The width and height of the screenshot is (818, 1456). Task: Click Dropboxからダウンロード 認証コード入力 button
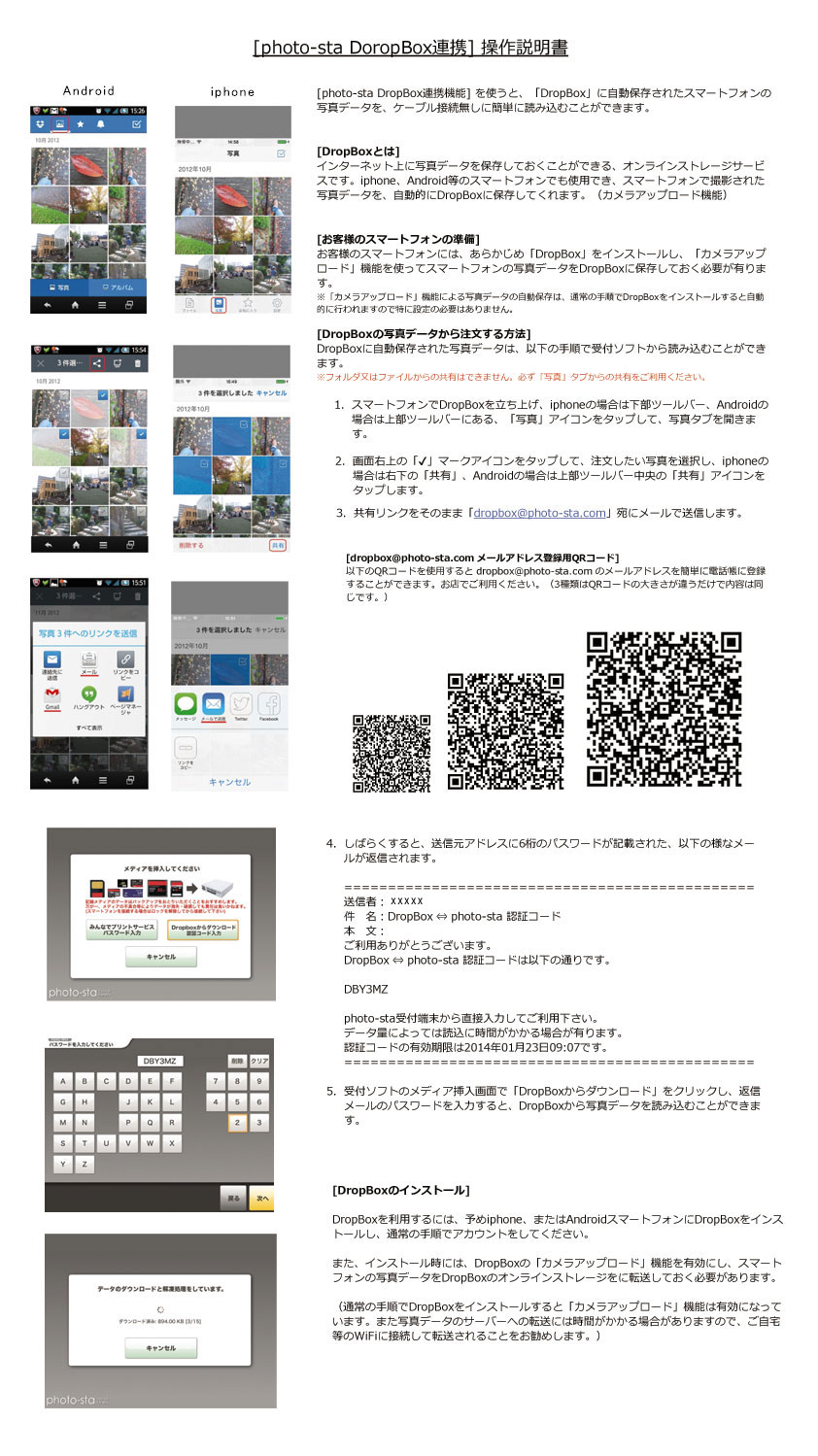click(x=204, y=930)
